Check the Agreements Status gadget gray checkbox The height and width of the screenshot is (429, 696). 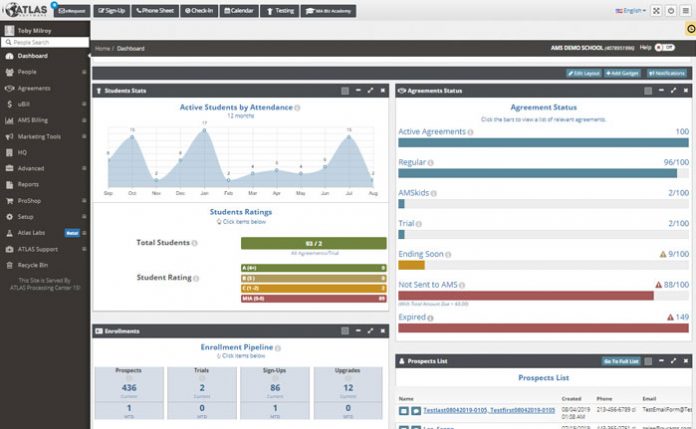pos(647,90)
